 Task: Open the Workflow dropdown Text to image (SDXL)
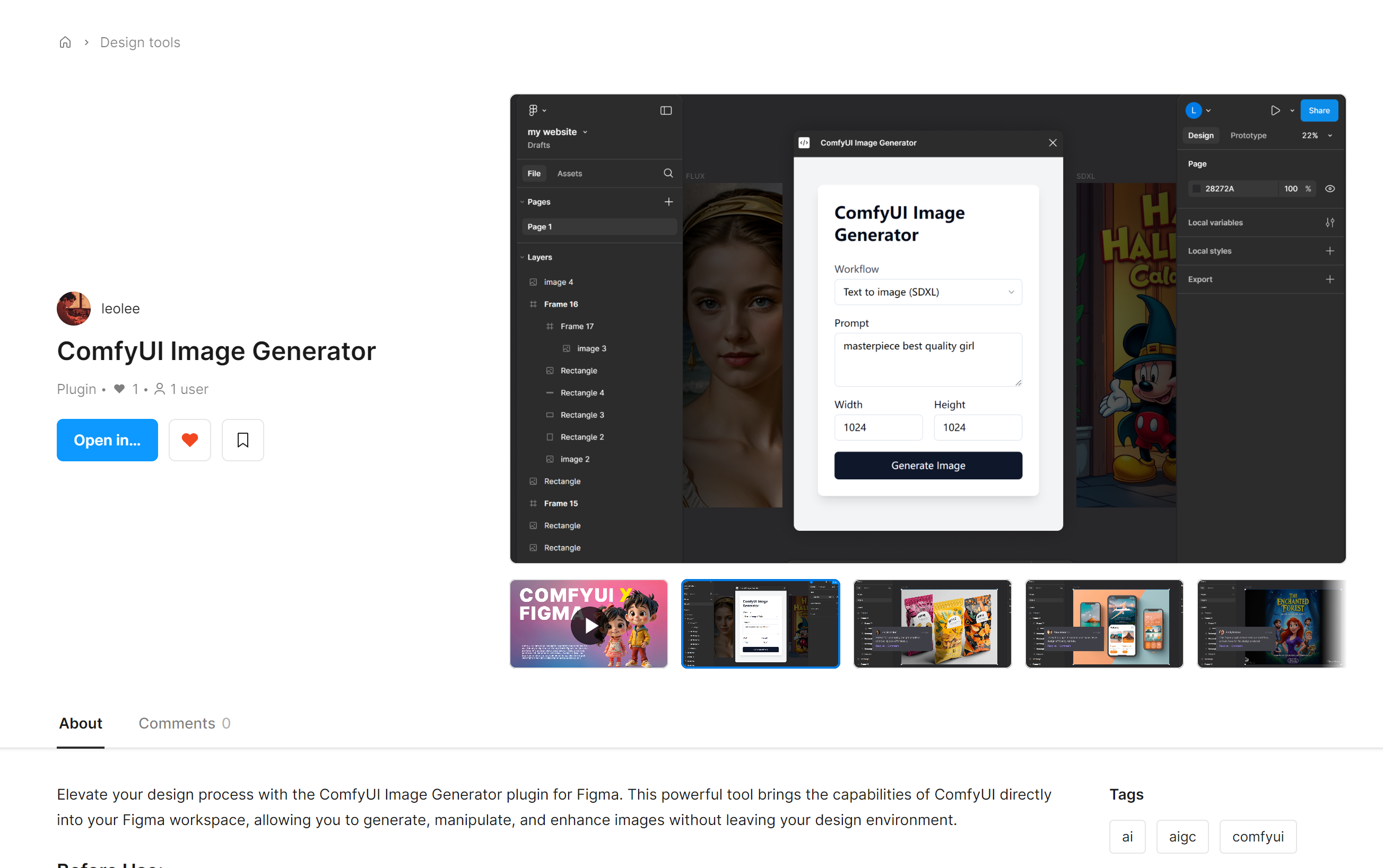pyautogui.click(x=928, y=292)
